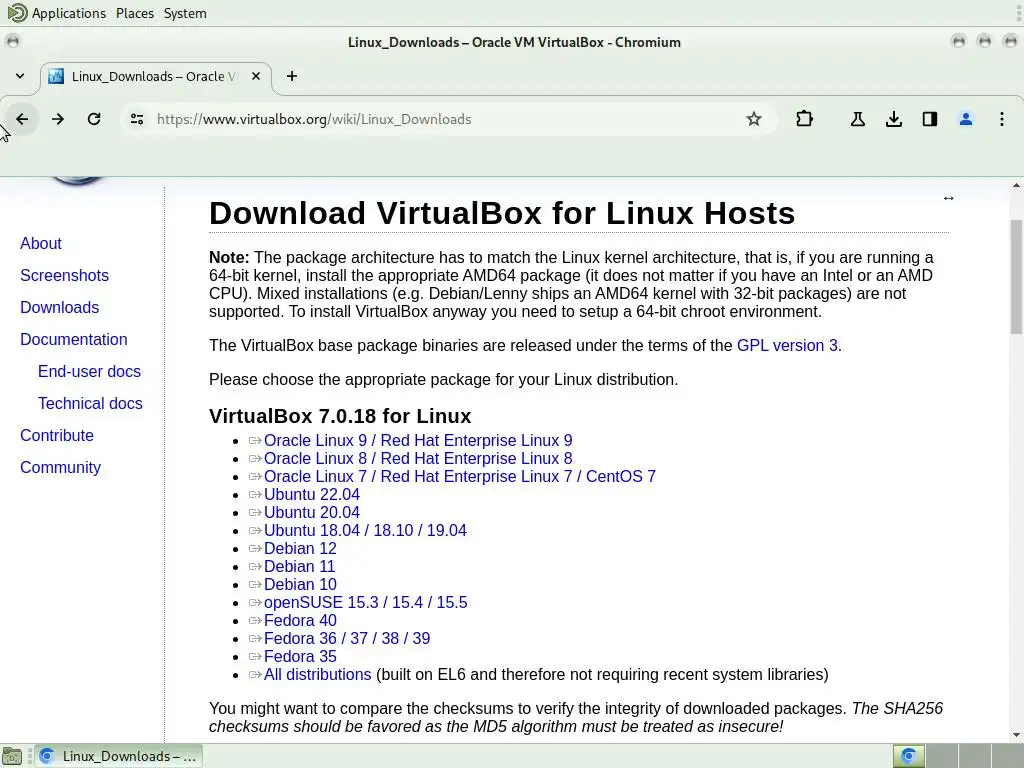Download the Ubuntu 20.04 package

click(x=312, y=513)
